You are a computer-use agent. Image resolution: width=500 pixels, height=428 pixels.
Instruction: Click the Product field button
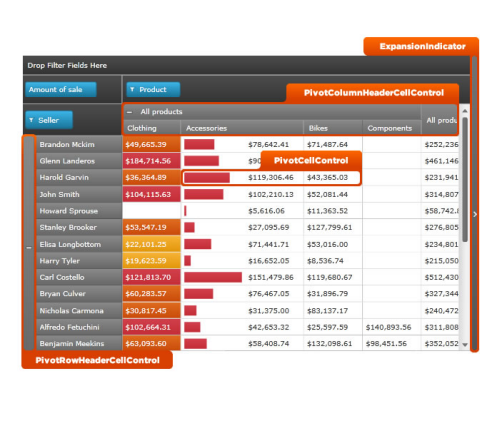point(153,90)
